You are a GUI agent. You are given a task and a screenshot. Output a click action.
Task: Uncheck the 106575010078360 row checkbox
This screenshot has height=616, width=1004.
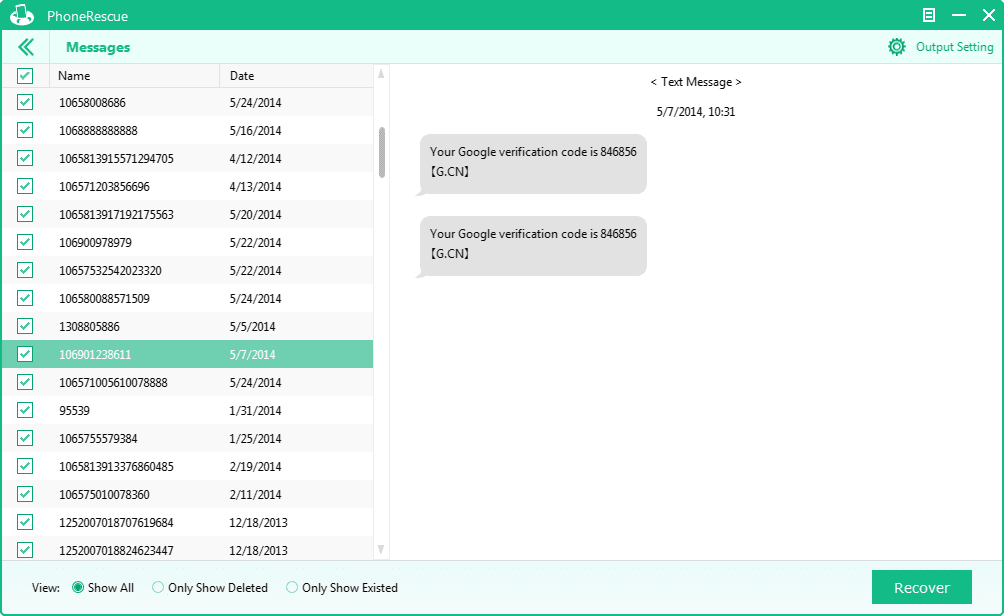25,494
